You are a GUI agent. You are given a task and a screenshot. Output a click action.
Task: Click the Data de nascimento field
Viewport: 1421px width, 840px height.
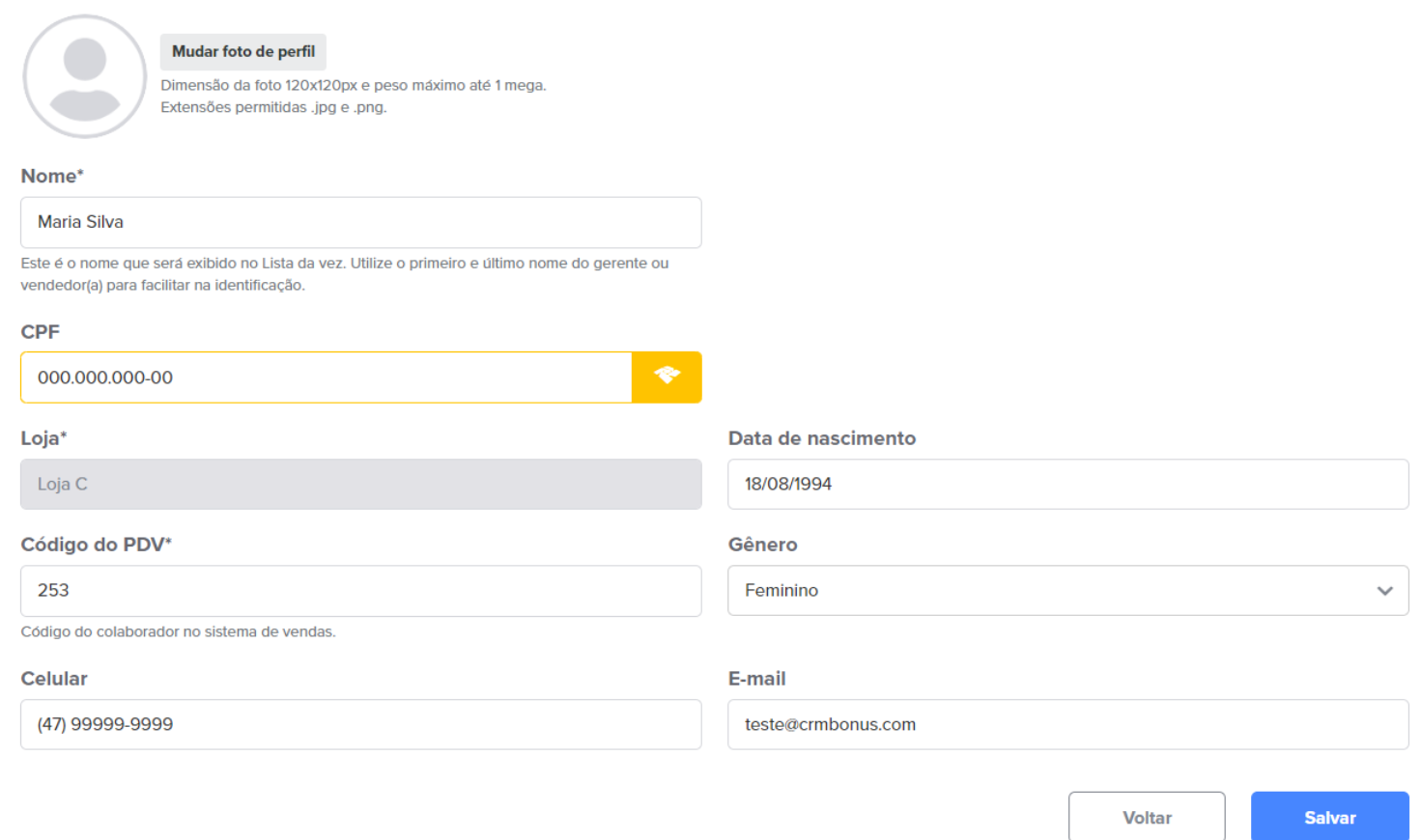(1068, 484)
